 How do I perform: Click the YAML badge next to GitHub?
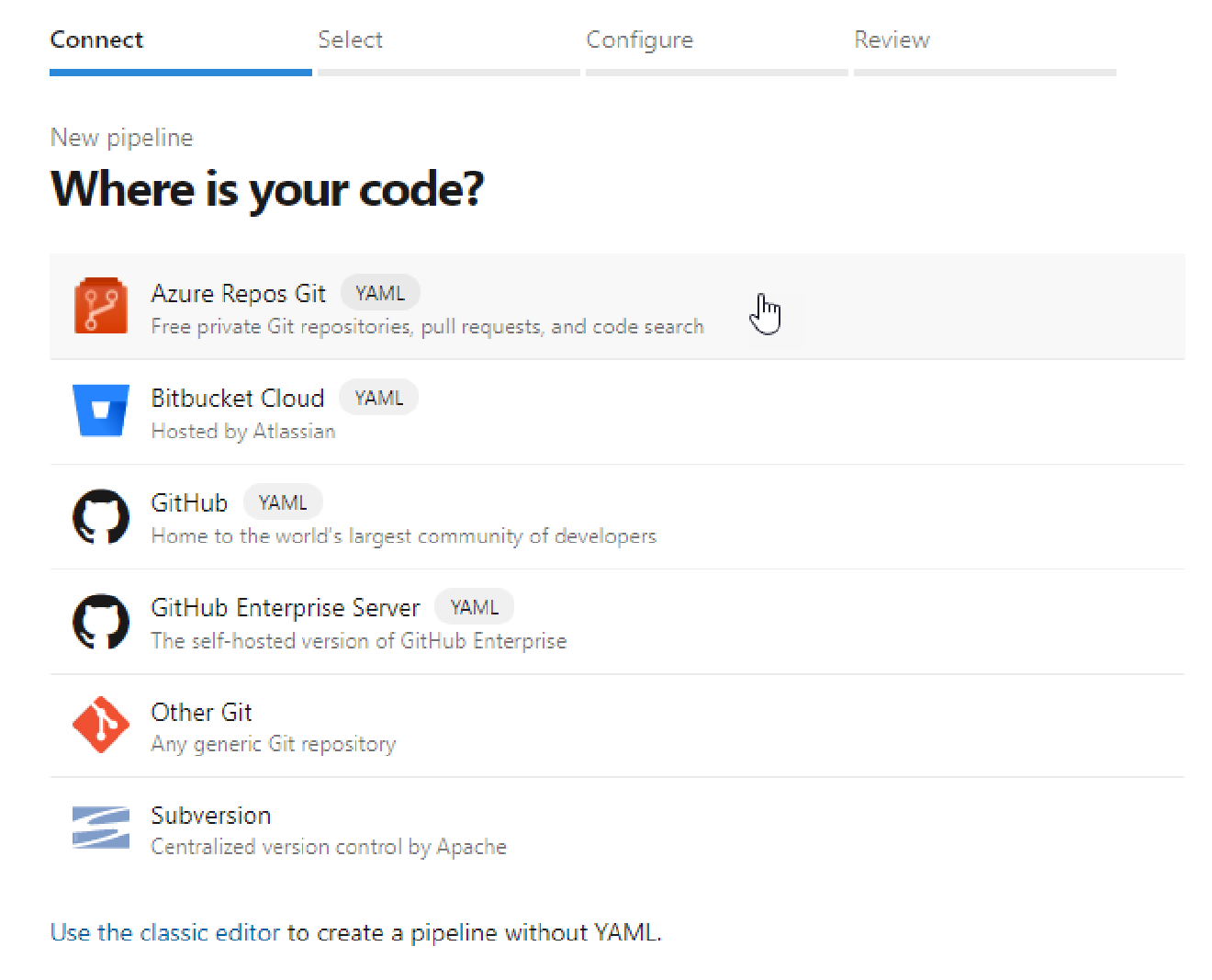tap(283, 501)
